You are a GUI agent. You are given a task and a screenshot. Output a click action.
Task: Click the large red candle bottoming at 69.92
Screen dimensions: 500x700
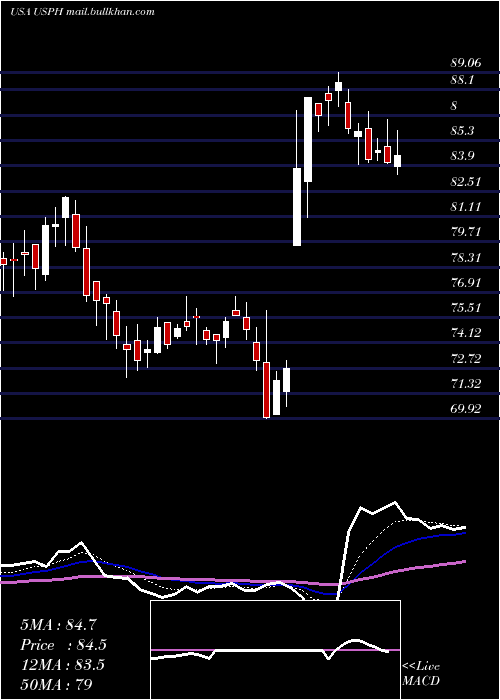(x=267, y=389)
